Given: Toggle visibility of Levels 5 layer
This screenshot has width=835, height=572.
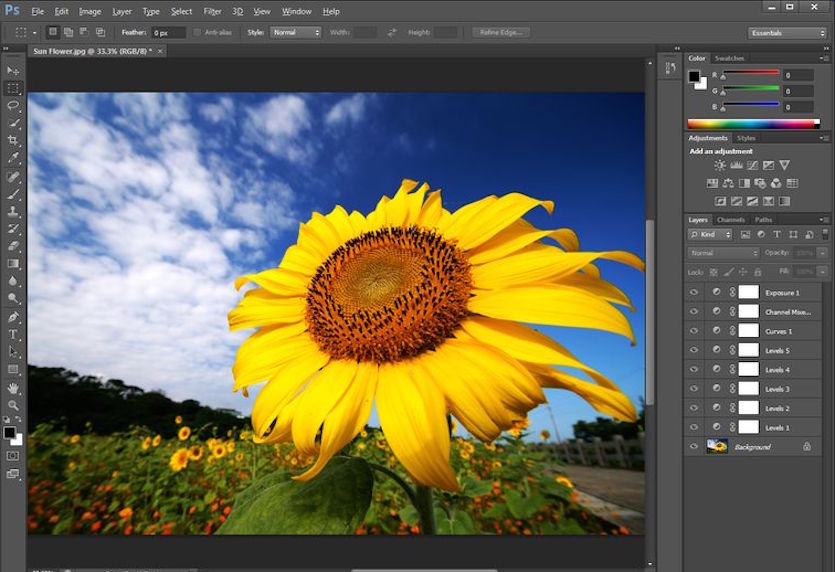Looking at the screenshot, I should point(693,350).
